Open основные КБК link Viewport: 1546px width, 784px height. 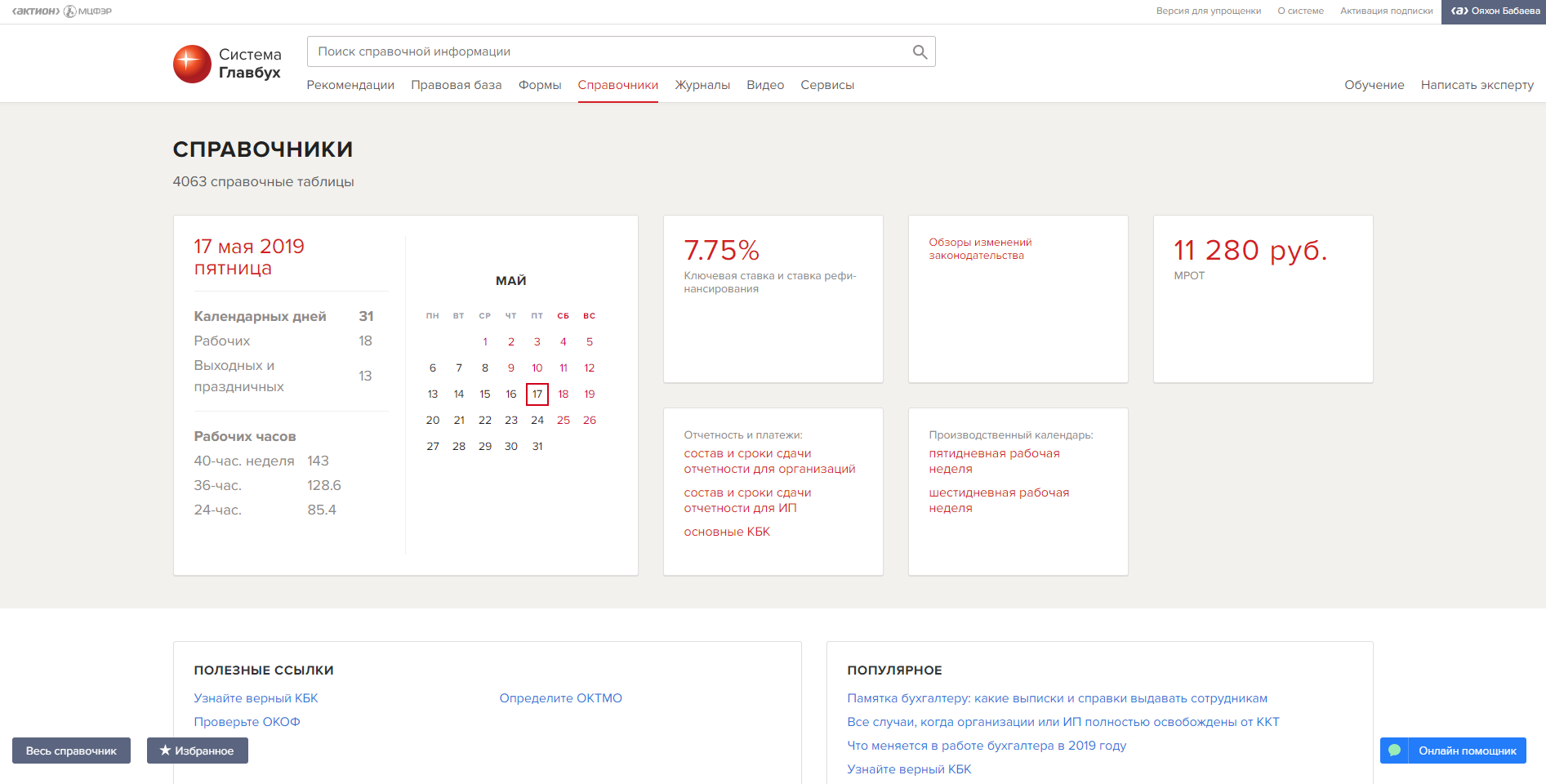click(727, 532)
